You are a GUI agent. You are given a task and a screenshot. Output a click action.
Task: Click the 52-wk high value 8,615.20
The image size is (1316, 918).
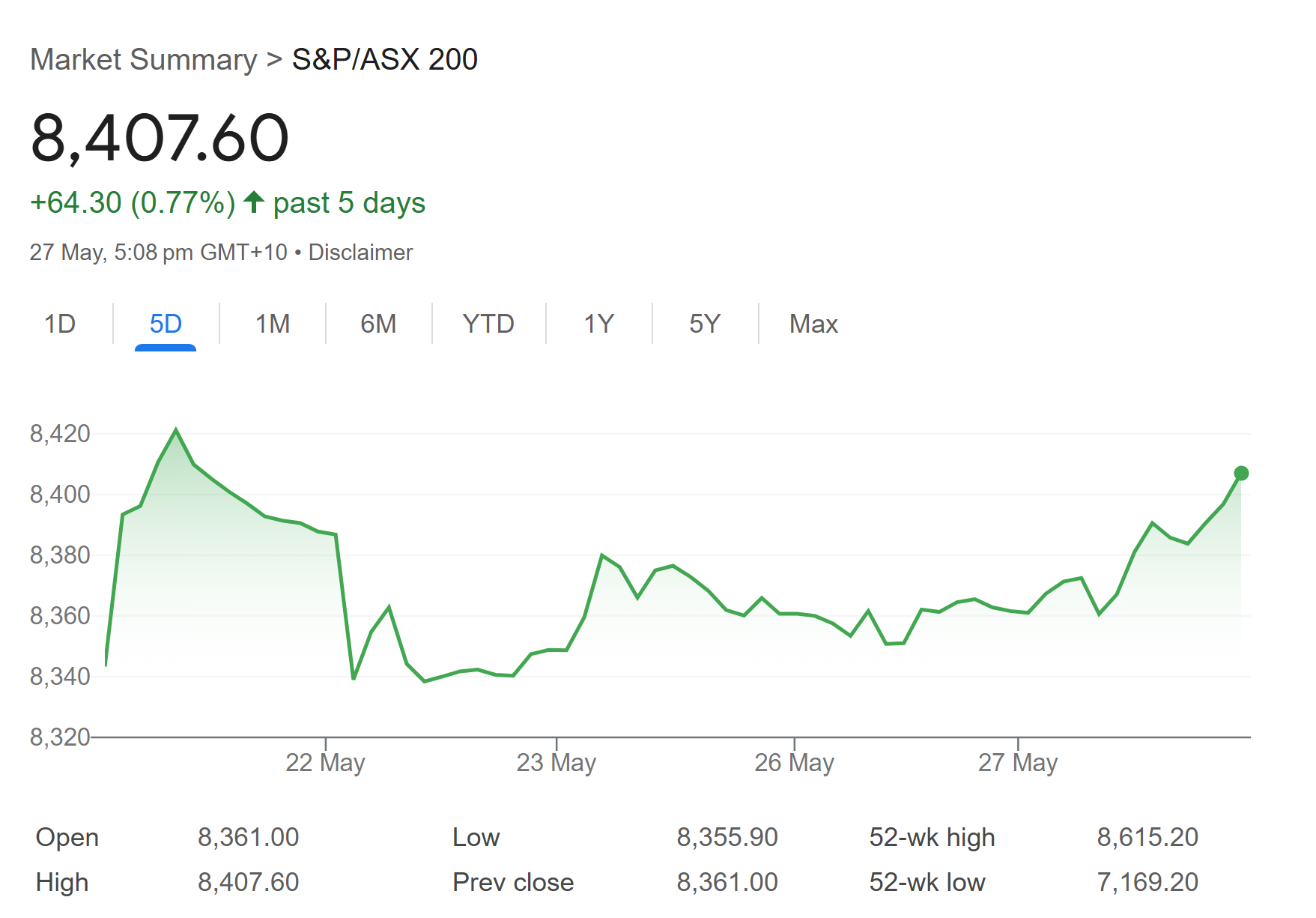click(1147, 837)
